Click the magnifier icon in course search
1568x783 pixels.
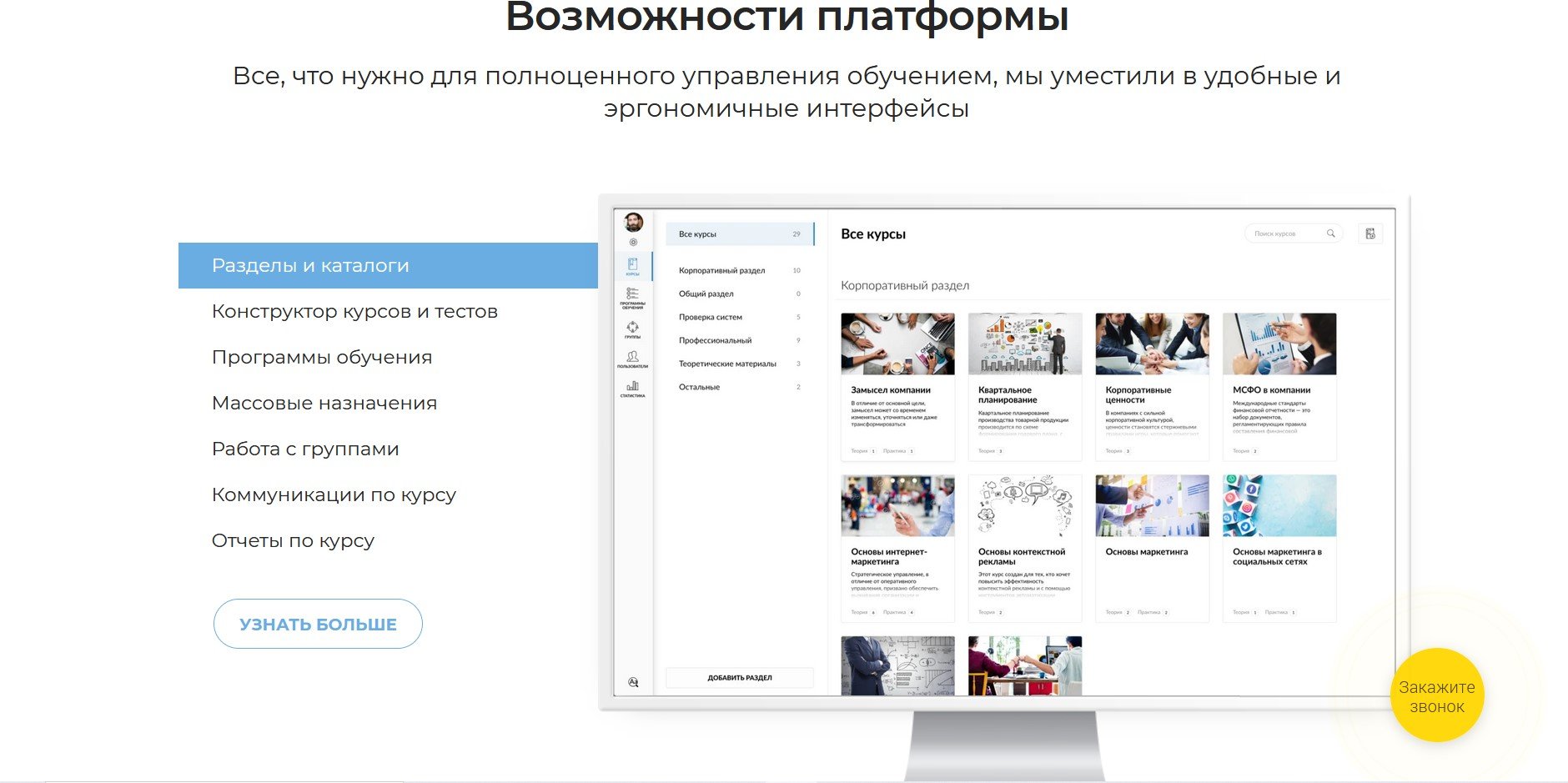point(1331,233)
